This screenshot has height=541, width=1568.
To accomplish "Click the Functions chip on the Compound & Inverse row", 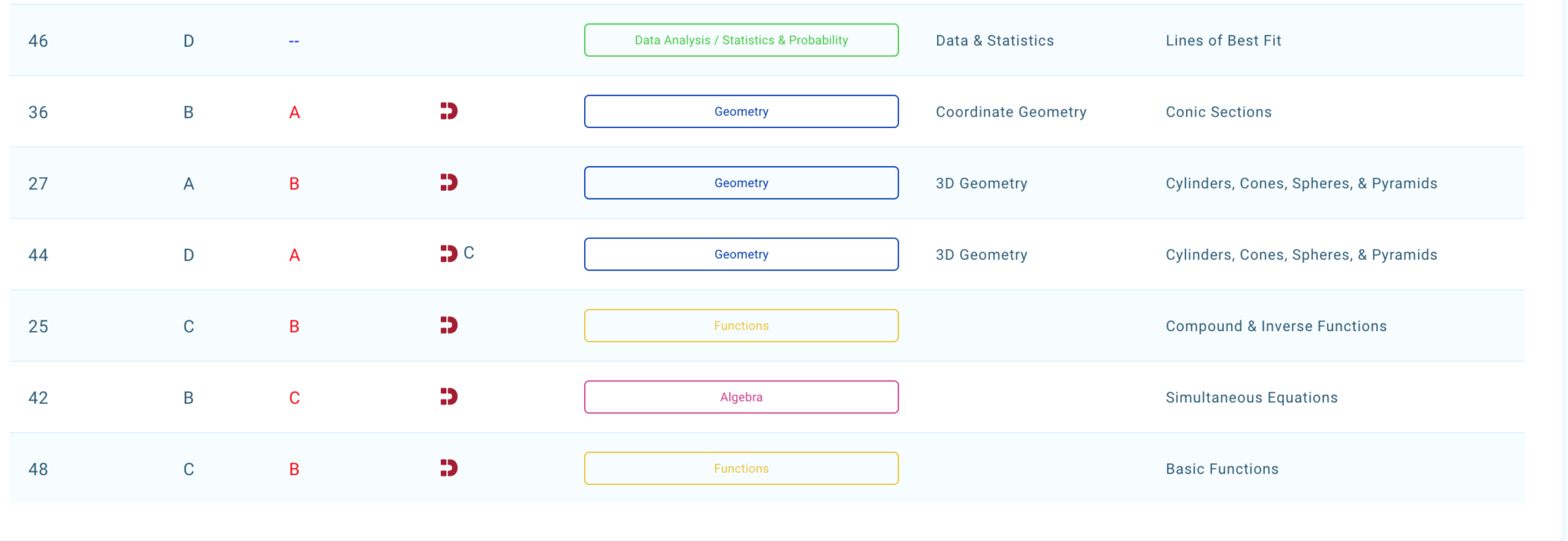I will click(x=740, y=325).
